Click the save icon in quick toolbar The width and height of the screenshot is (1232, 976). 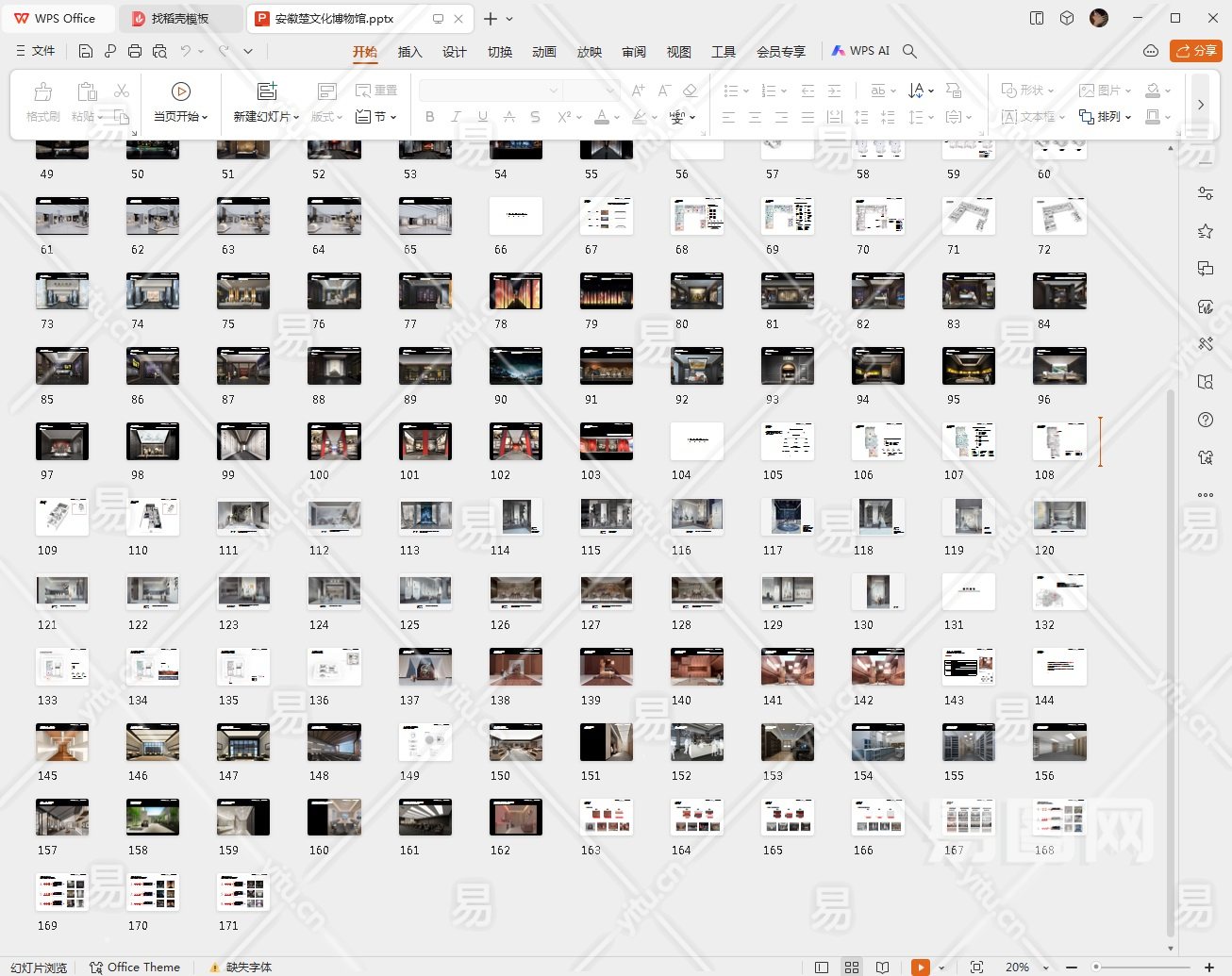coord(86,51)
